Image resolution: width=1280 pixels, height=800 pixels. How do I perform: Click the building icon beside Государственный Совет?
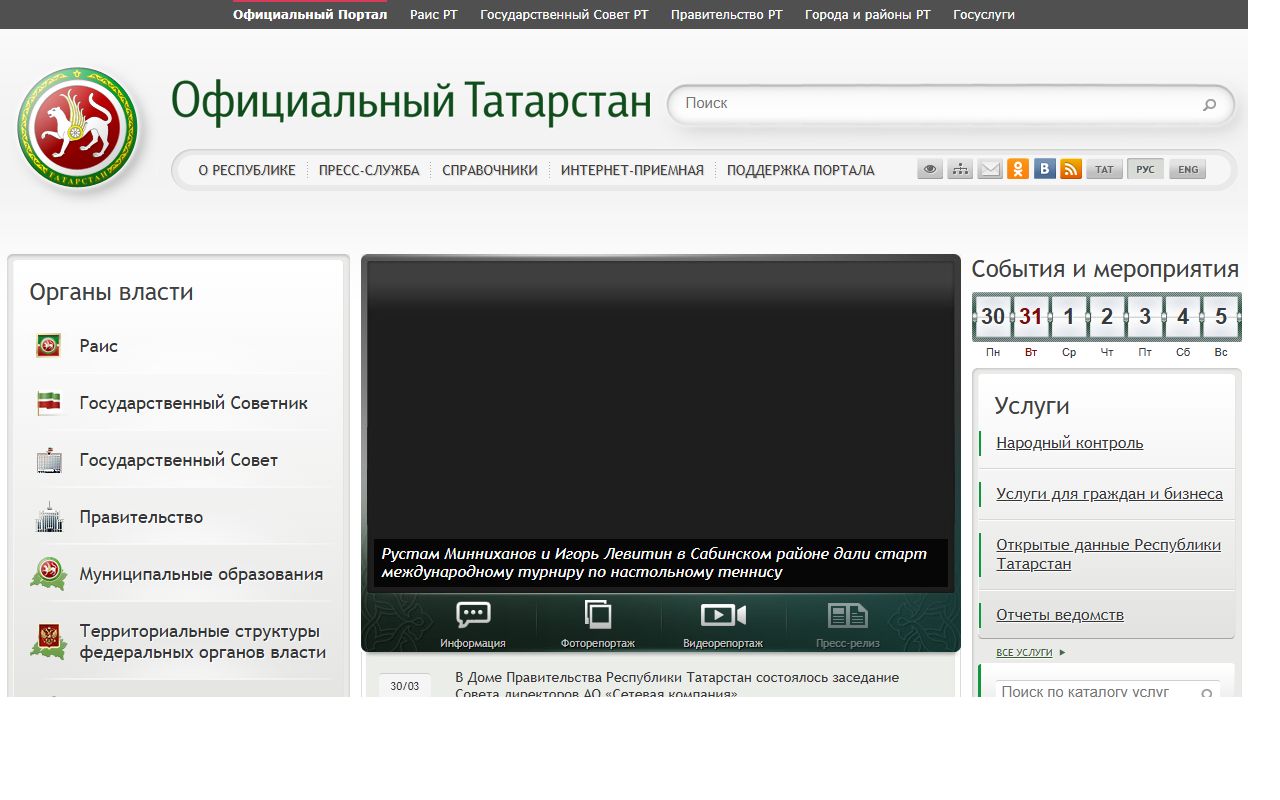(49, 460)
